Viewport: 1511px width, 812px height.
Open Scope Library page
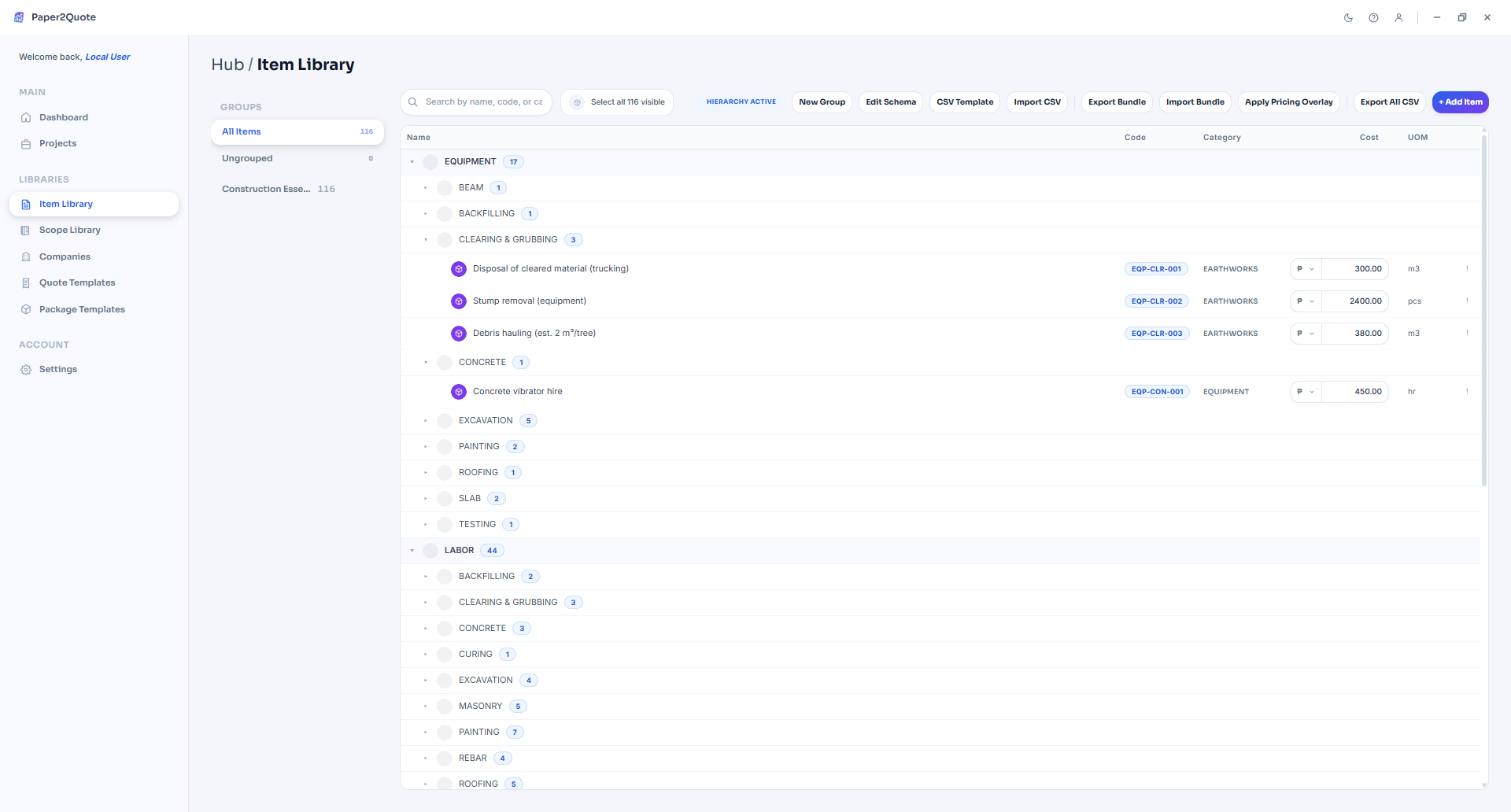(94, 231)
